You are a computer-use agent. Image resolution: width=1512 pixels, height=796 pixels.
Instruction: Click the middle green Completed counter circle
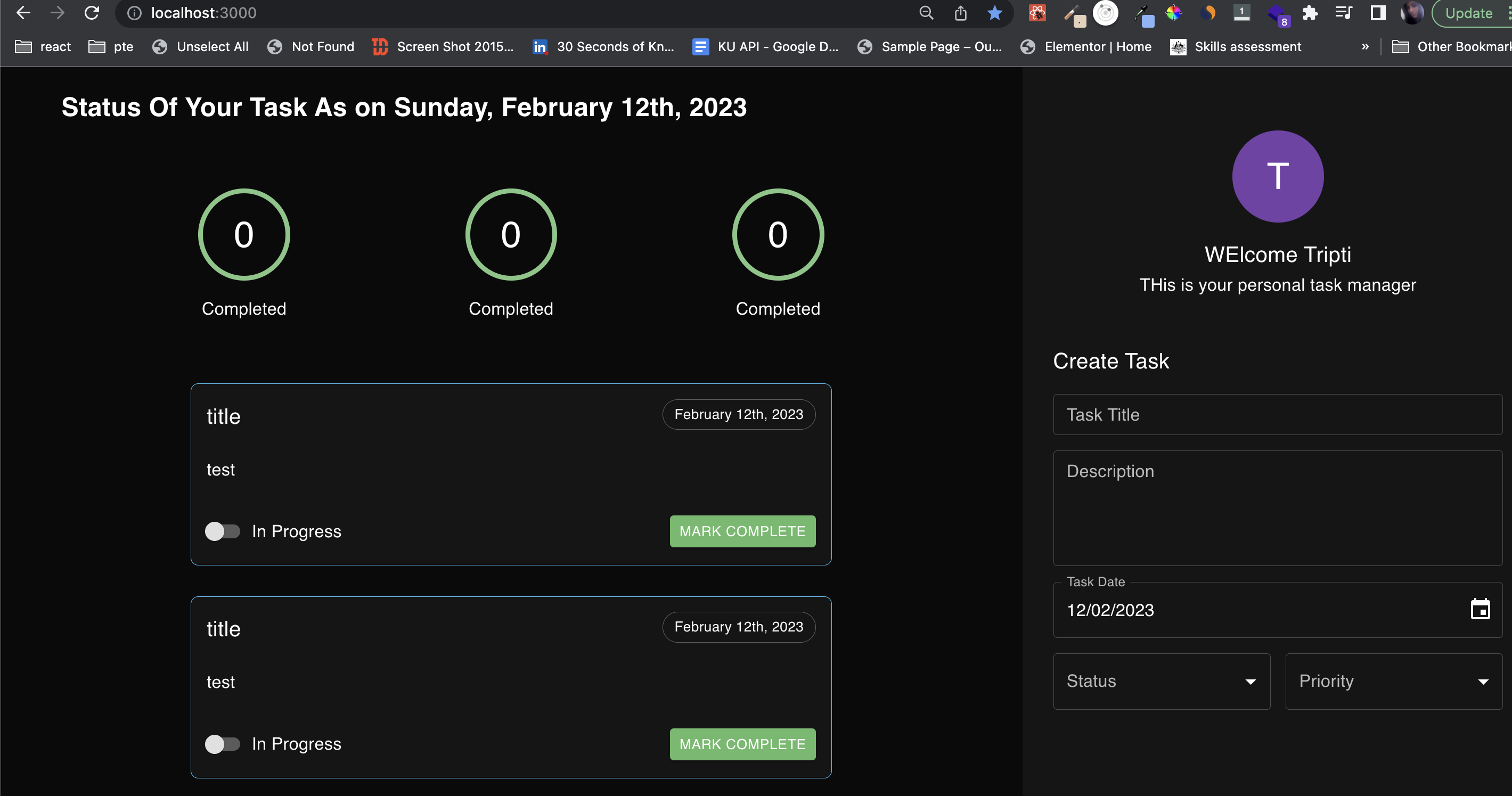511,235
